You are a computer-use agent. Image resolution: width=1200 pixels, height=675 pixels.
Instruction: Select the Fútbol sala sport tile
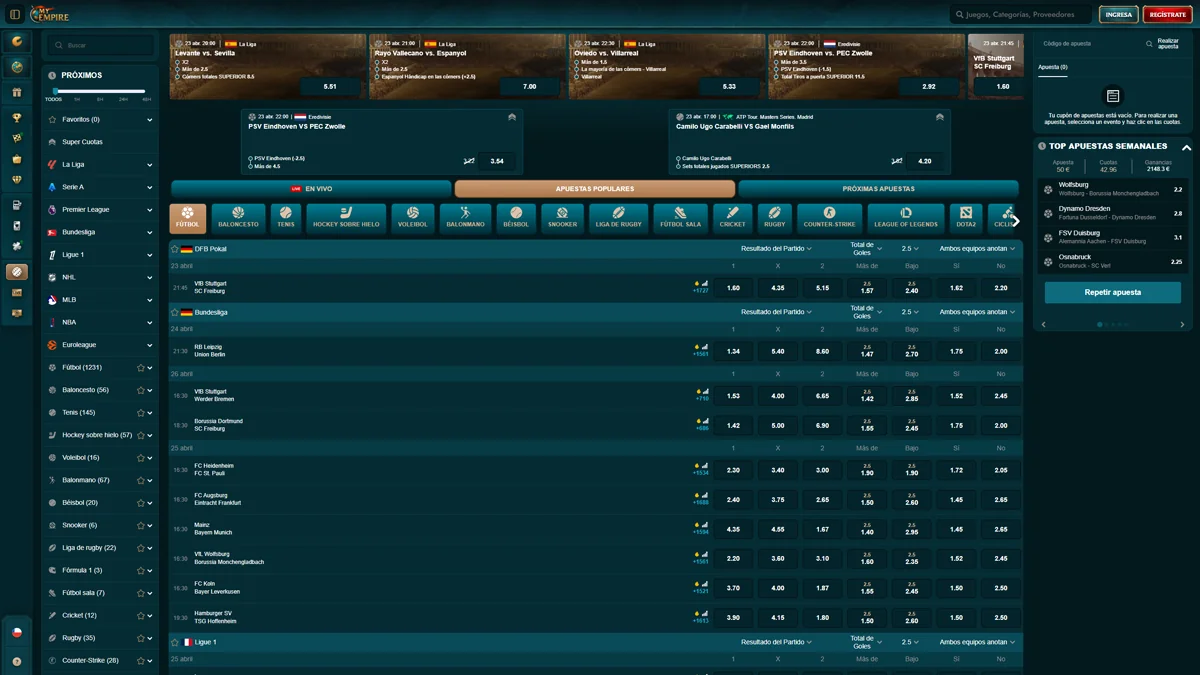[x=680, y=218]
